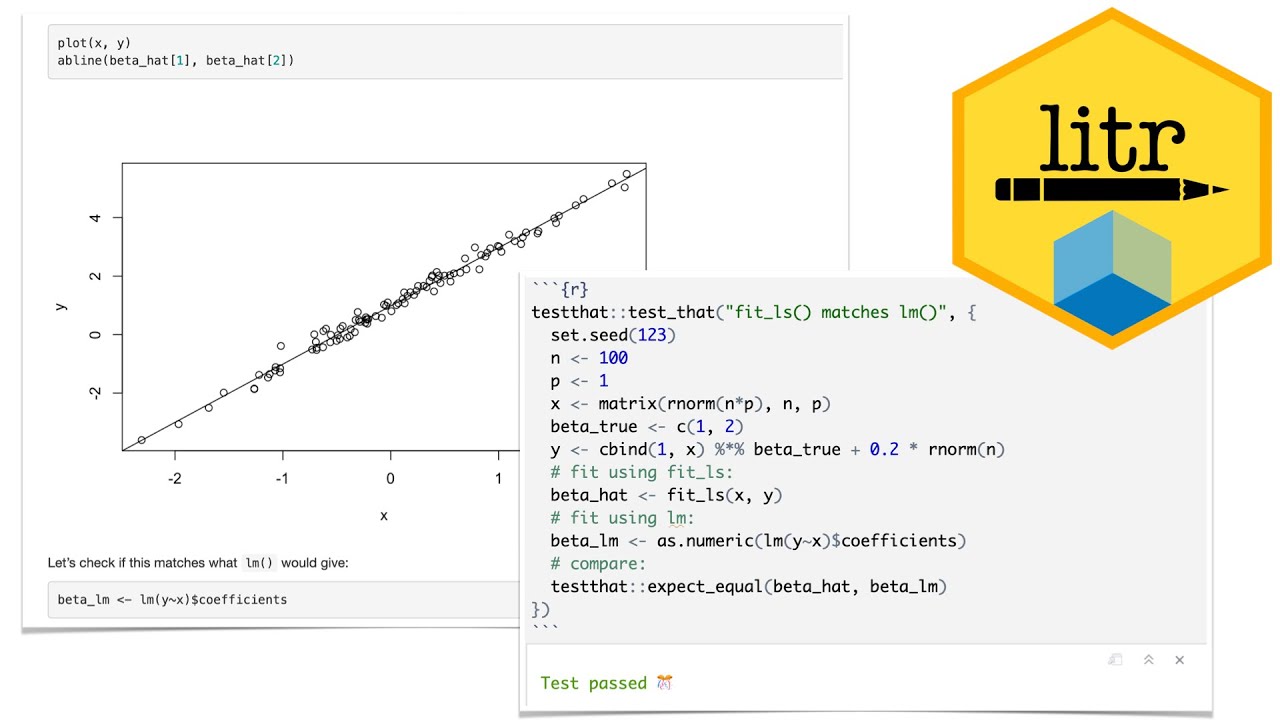
Task: Place cursor on the set.seed(123) line
Action: (x=613, y=335)
